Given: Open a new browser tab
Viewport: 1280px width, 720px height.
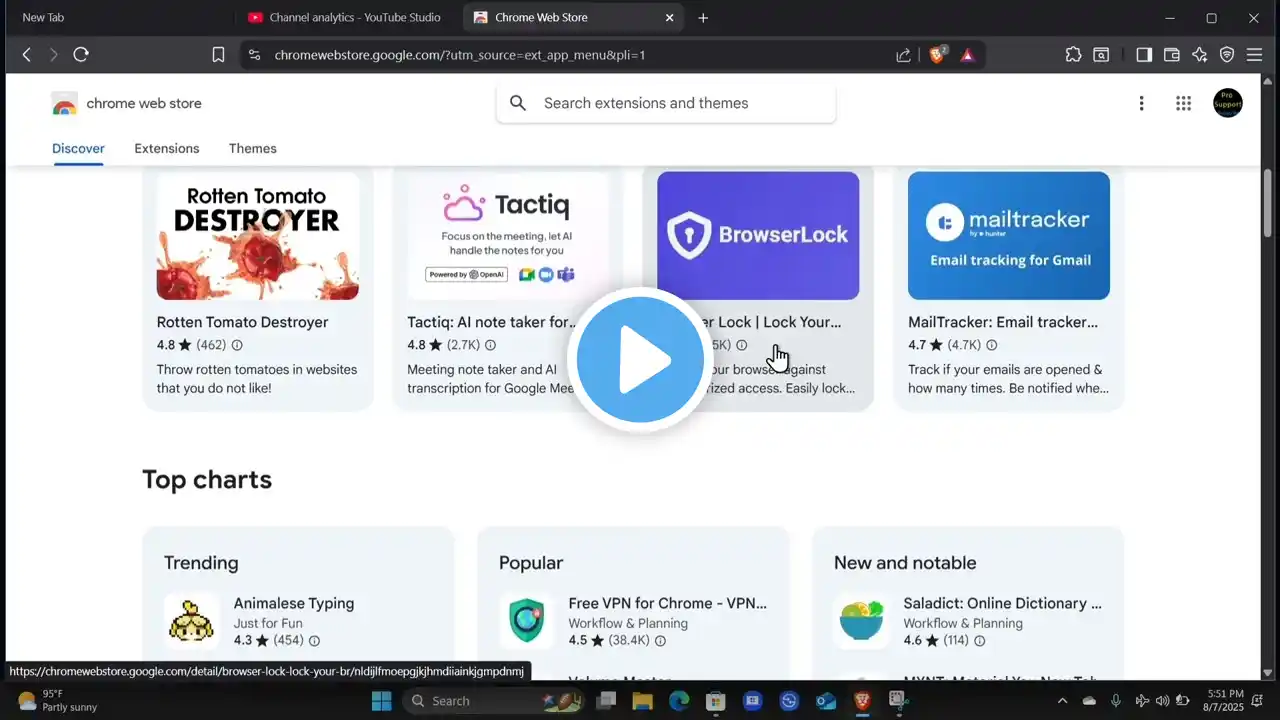Looking at the screenshot, I should coord(703,18).
